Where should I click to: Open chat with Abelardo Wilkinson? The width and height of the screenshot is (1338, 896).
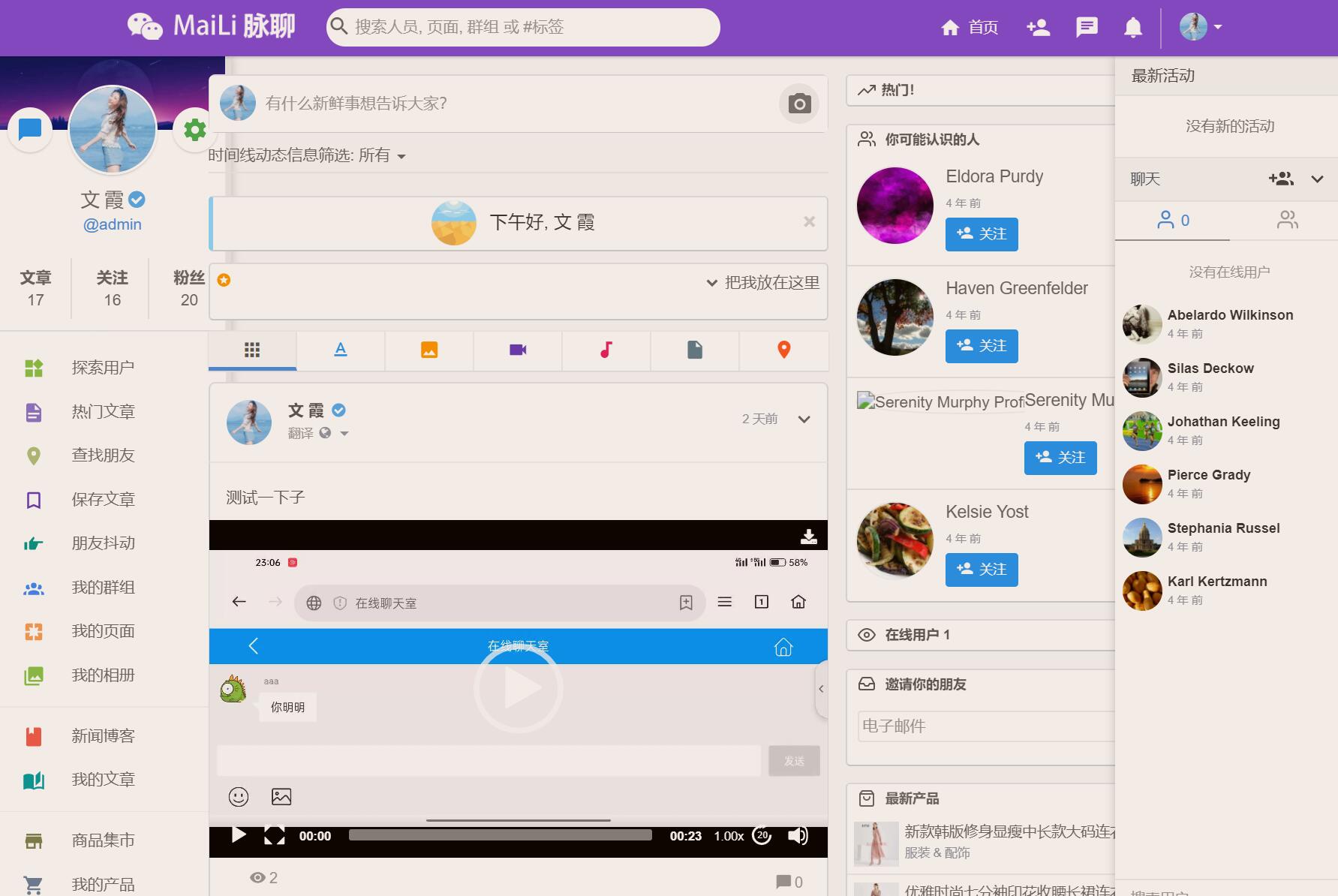click(x=1227, y=323)
